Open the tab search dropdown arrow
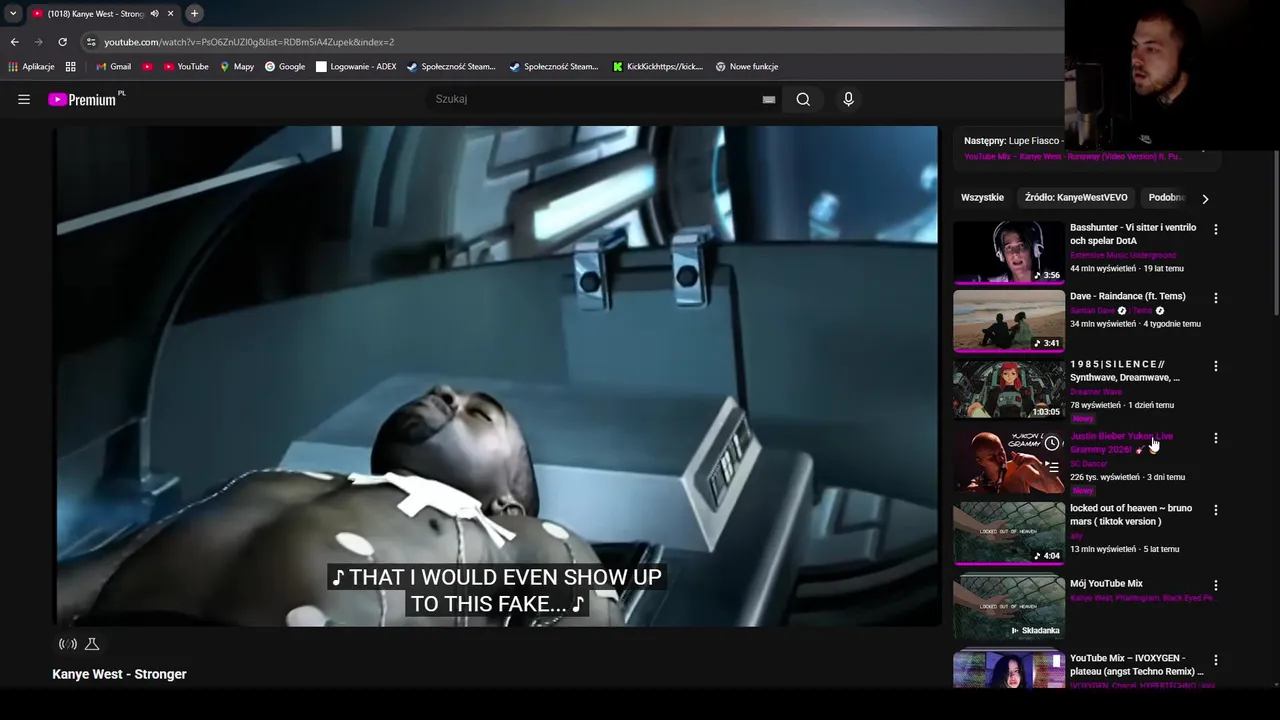 click(13, 13)
